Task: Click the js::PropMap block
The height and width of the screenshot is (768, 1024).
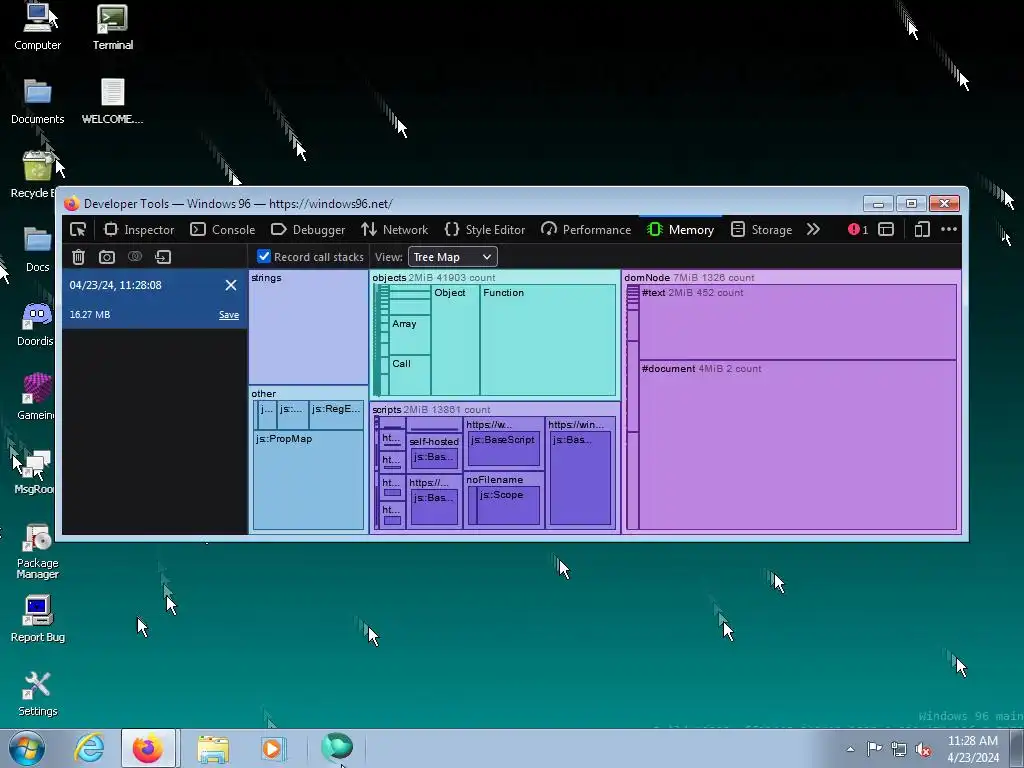Action: point(308,480)
